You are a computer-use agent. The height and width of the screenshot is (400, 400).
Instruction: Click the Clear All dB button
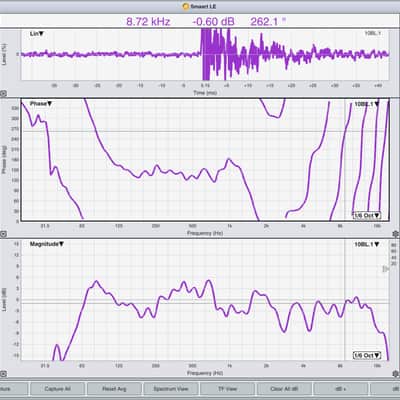click(x=284, y=389)
